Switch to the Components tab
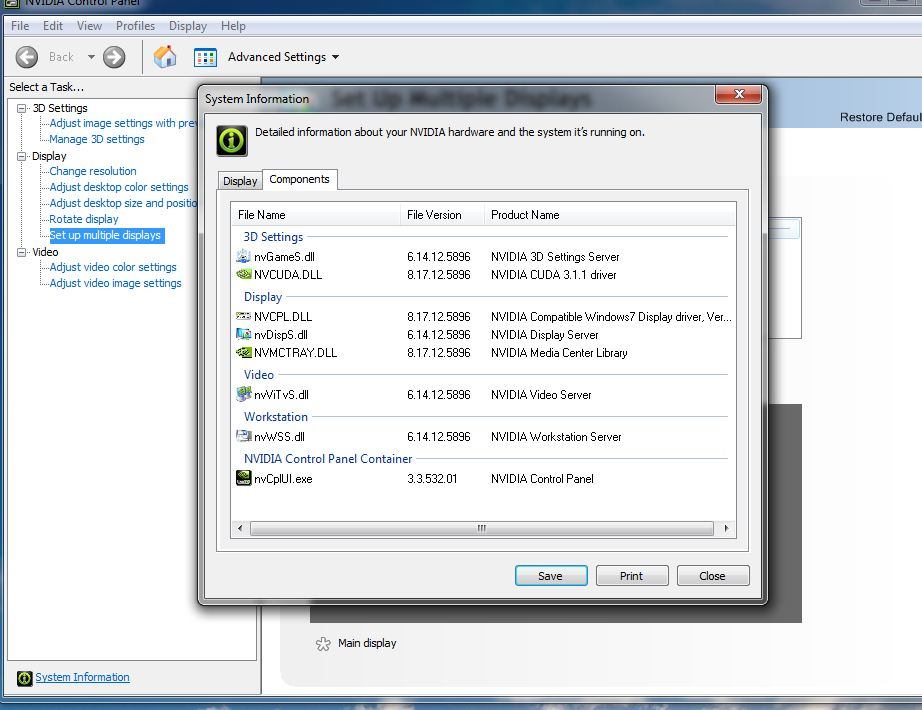This screenshot has height=710, width=922. (299, 179)
